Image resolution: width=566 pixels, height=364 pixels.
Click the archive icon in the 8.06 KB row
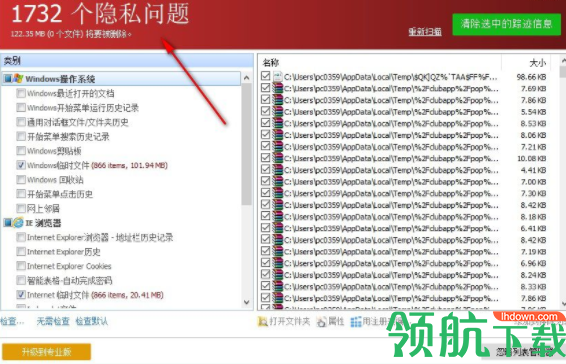click(277, 135)
